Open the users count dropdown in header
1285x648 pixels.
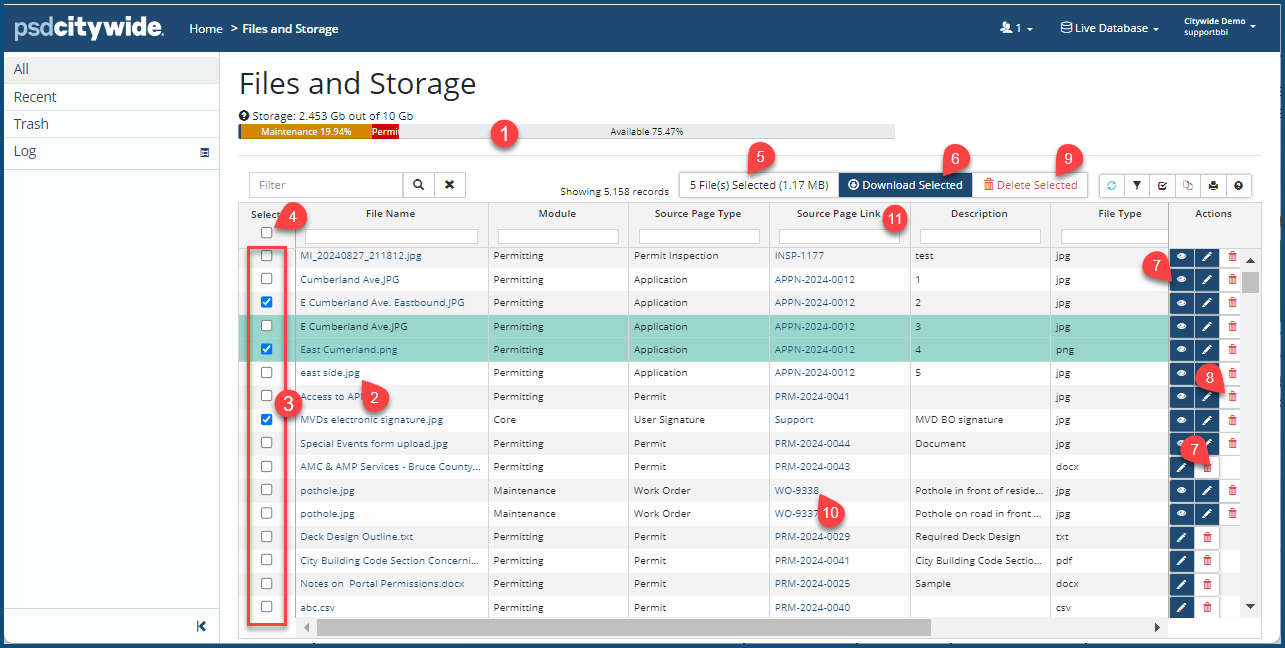(1016, 28)
